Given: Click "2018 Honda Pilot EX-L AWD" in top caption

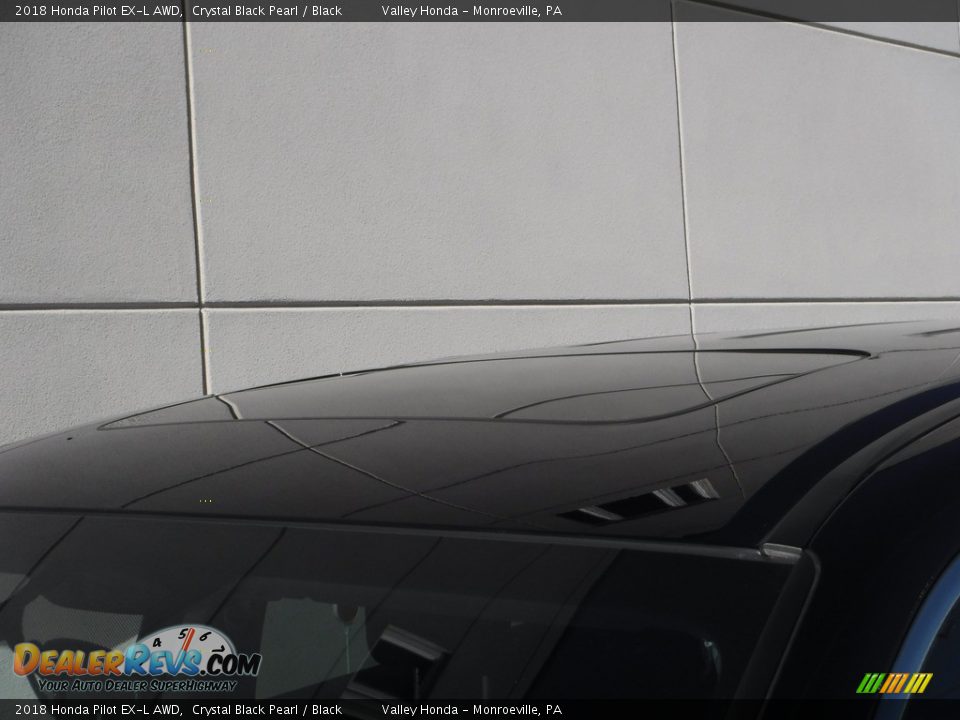Looking at the screenshot, I should pyautogui.click(x=97, y=11).
